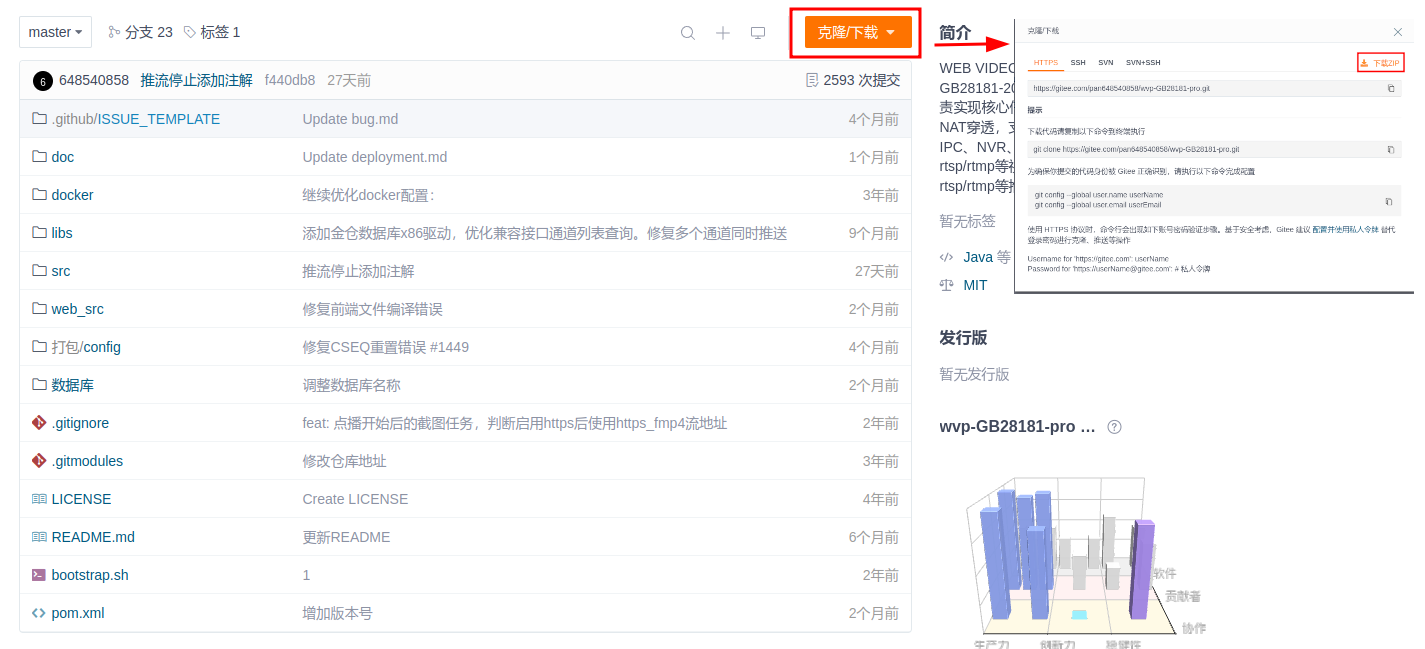
Task: Copy the git clone command
Action: [1390, 149]
